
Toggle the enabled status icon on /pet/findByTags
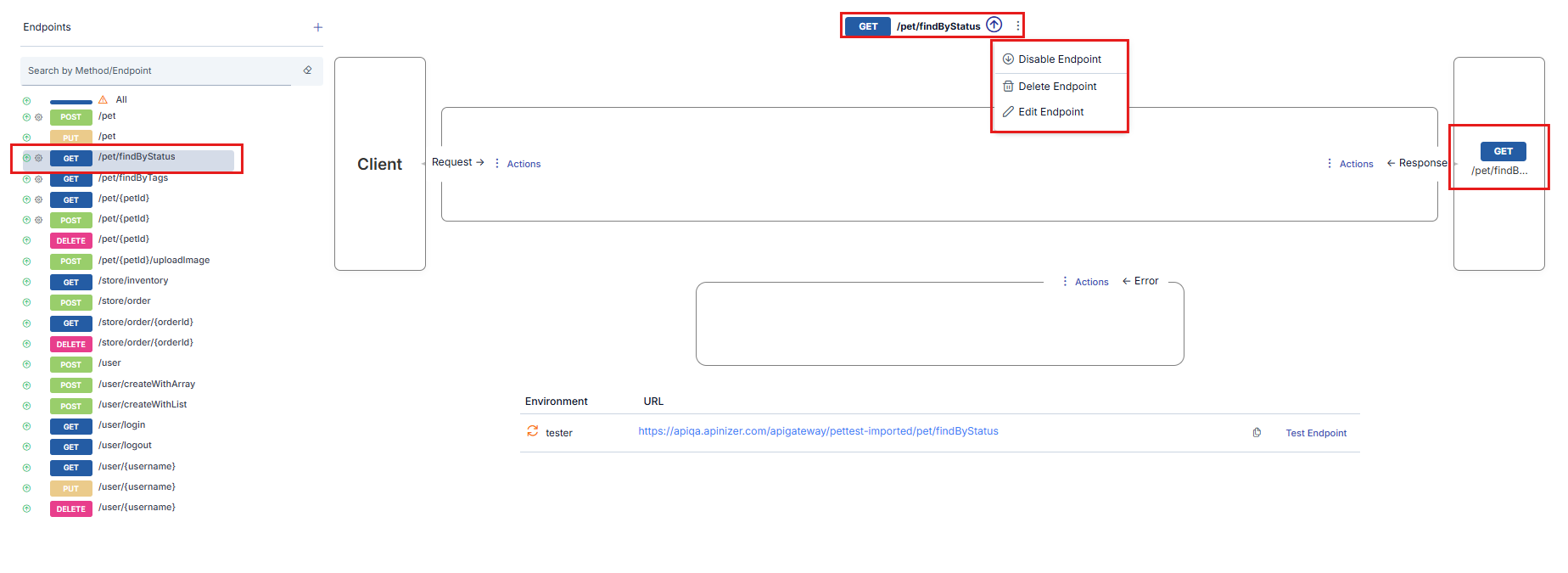point(26,179)
